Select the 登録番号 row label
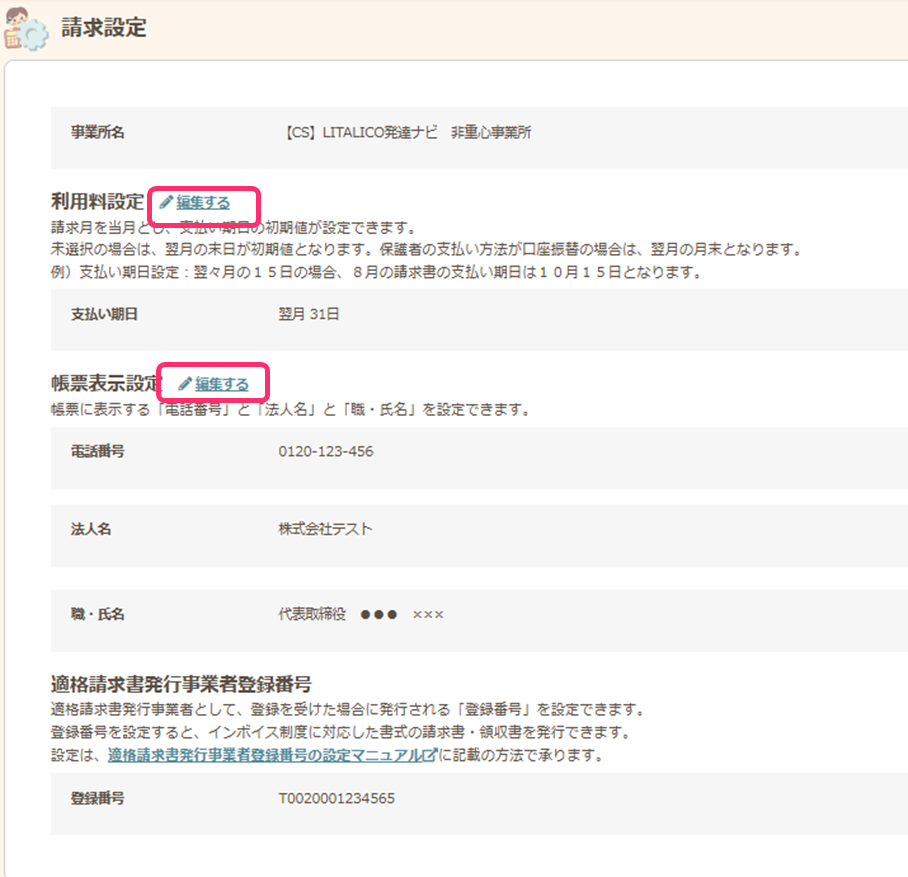Screen dimensions: 908x877 97,799
